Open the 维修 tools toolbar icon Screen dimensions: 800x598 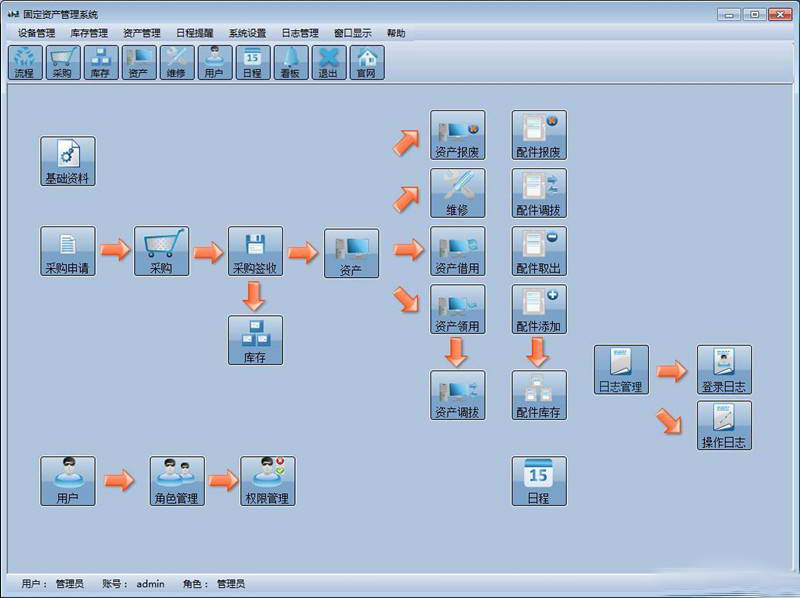click(177, 62)
